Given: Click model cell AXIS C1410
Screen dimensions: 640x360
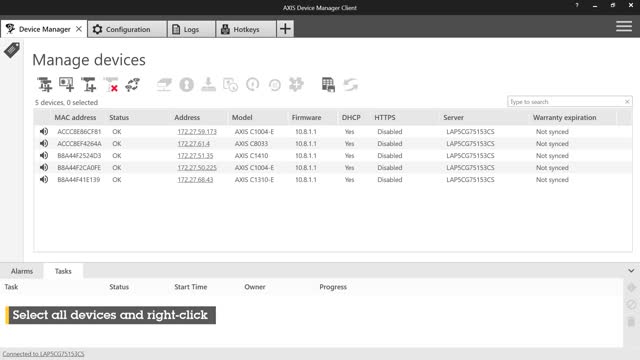Looking at the screenshot, I should (x=251, y=156).
